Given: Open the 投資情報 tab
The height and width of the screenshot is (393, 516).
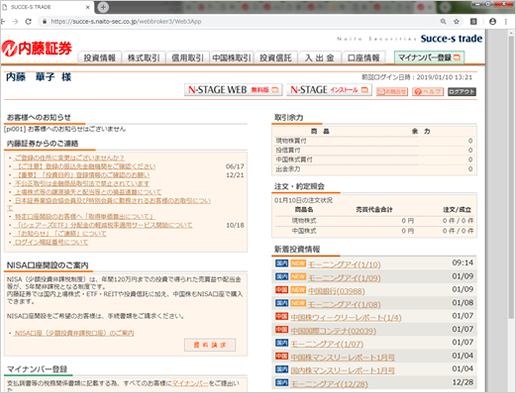Looking at the screenshot, I should point(99,58).
